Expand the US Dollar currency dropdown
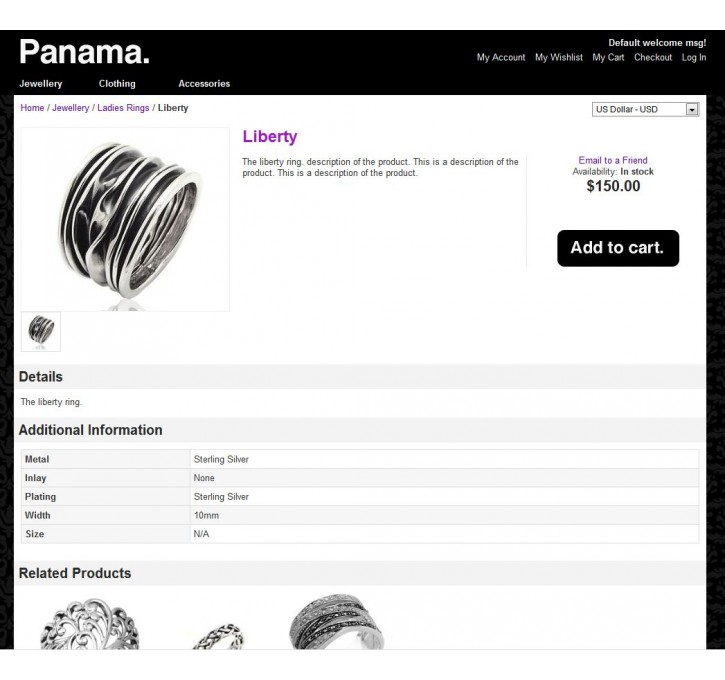Viewport: 725px width, 680px height. [x=645, y=110]
